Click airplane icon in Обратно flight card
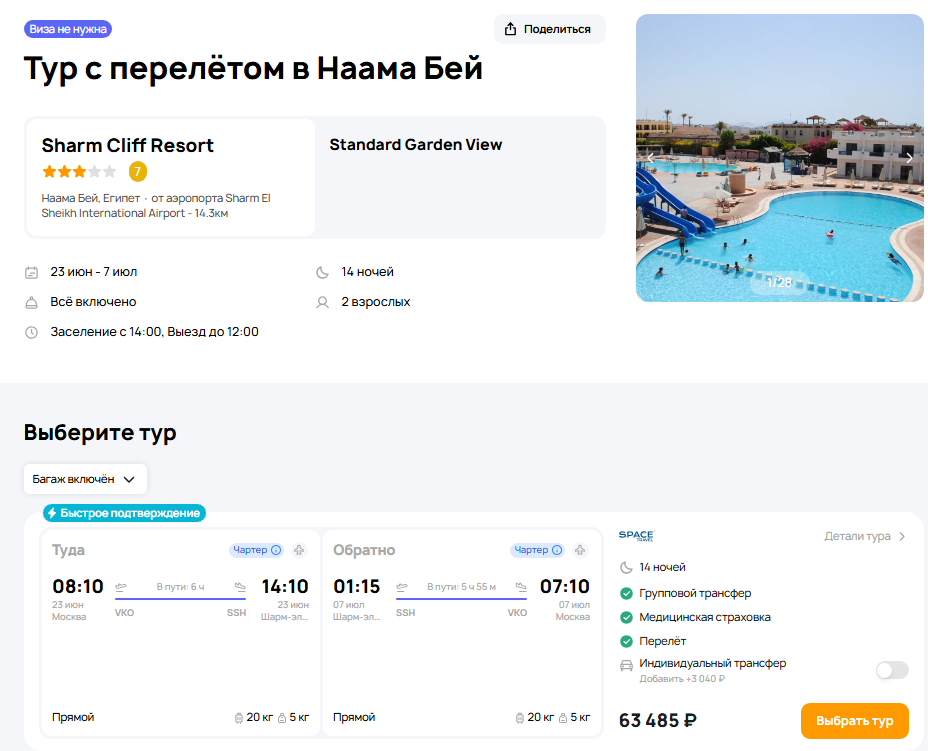The height and width of the screenshot is (751, 928). (579, 550)
